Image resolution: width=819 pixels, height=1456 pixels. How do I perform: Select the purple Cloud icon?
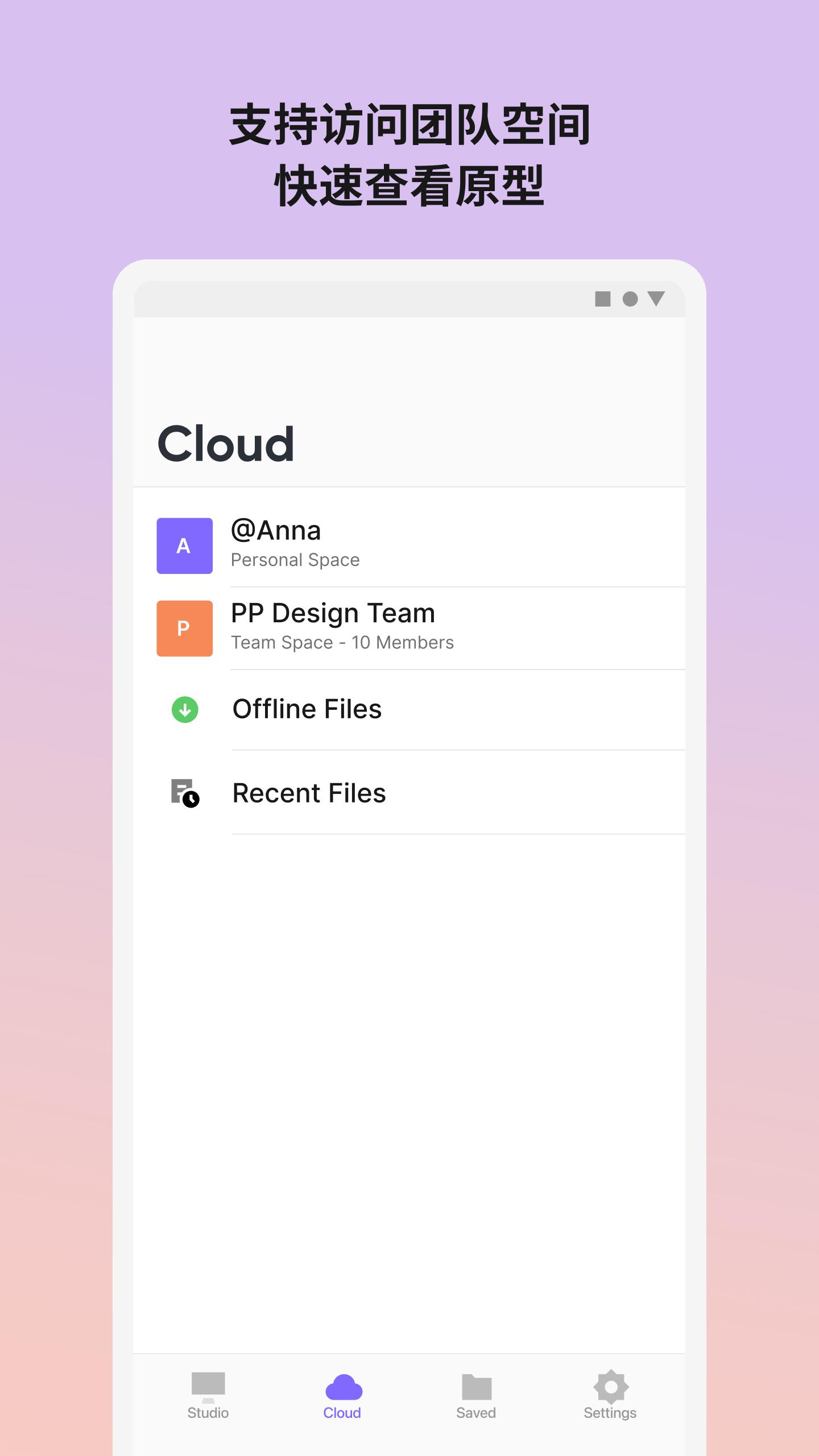pos(344,1387)
